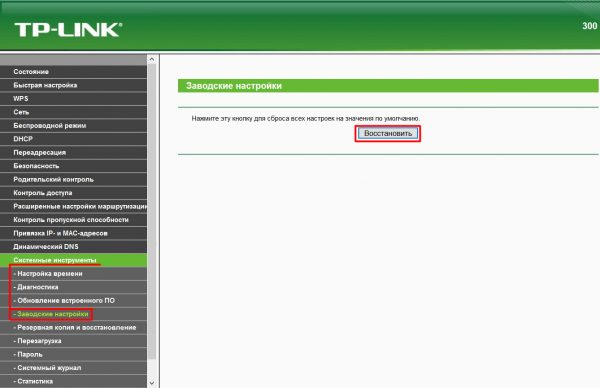Click sidebar scrollbar down arrow
This screenshot has height=388, width=600.
click(152, 383)
